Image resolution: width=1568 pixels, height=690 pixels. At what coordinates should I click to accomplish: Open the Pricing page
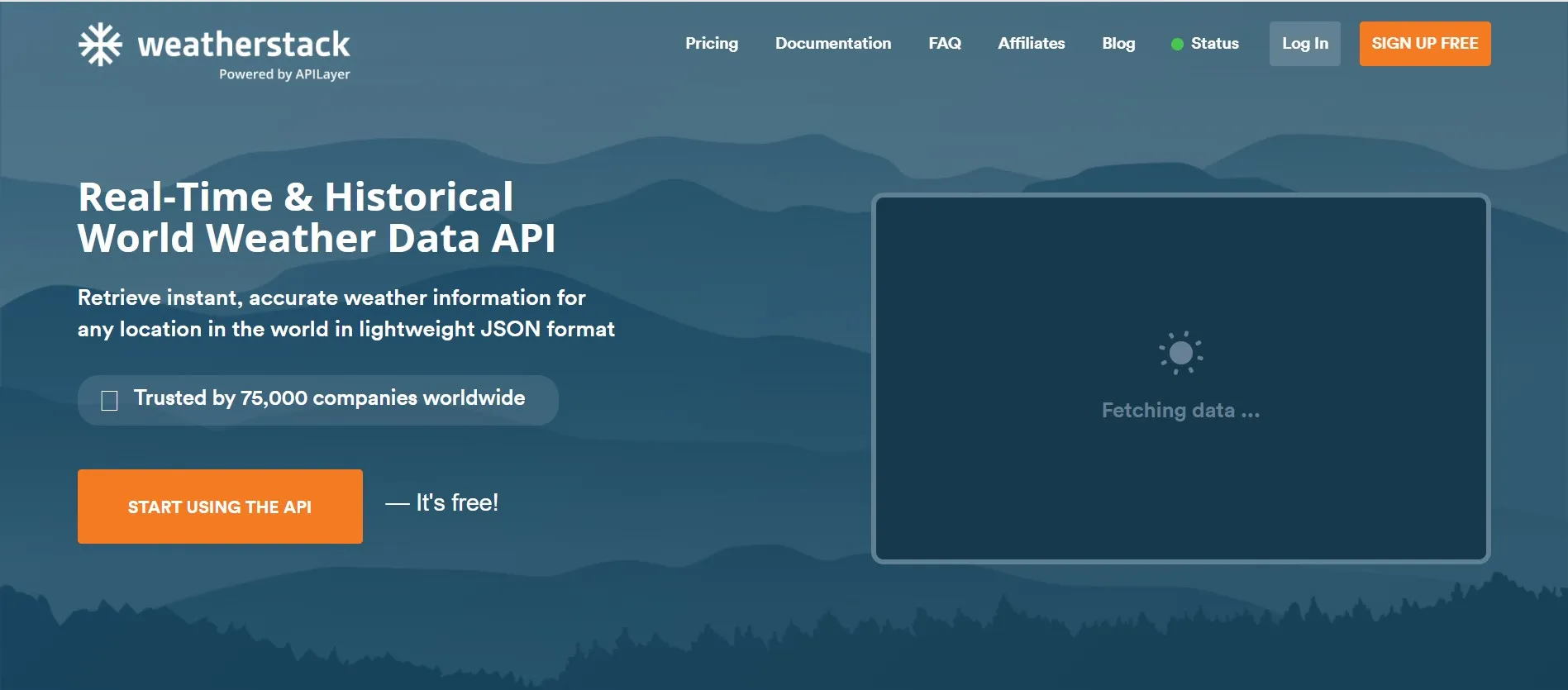pyautogui.click(x=712, y=44)
